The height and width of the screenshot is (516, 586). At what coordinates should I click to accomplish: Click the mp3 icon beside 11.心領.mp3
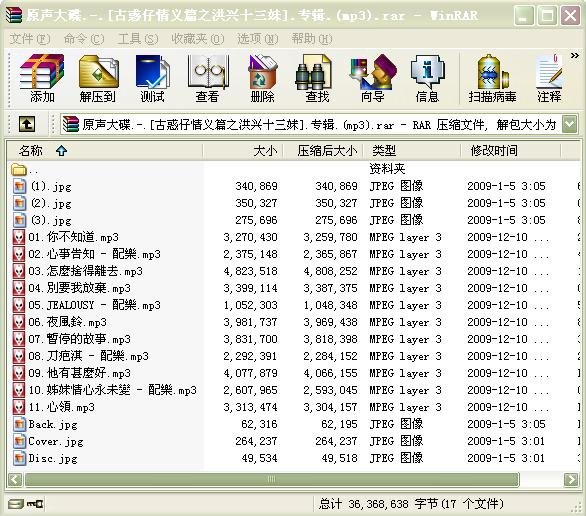[x=19, y=407]
